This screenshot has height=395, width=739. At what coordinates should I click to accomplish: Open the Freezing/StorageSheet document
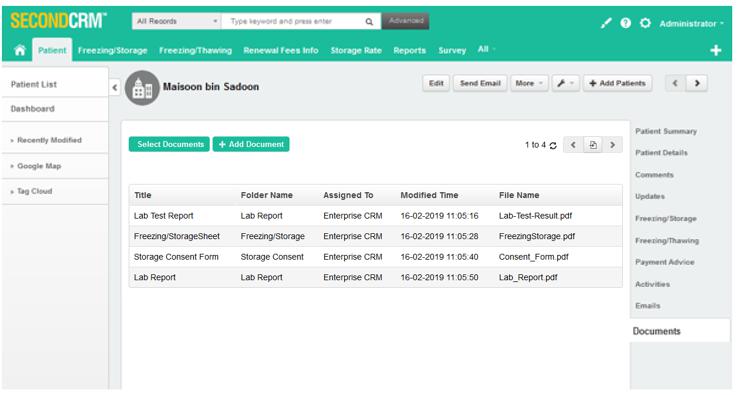point(177,236)
